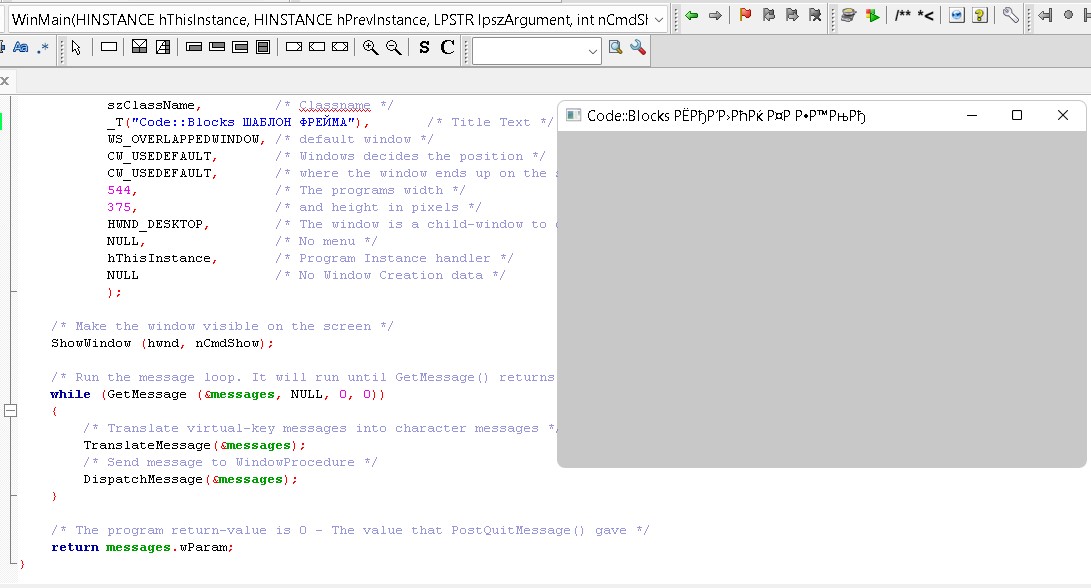Click the DispatchMessage call line
Screen dimensions: 1091x588
[190, 479]
